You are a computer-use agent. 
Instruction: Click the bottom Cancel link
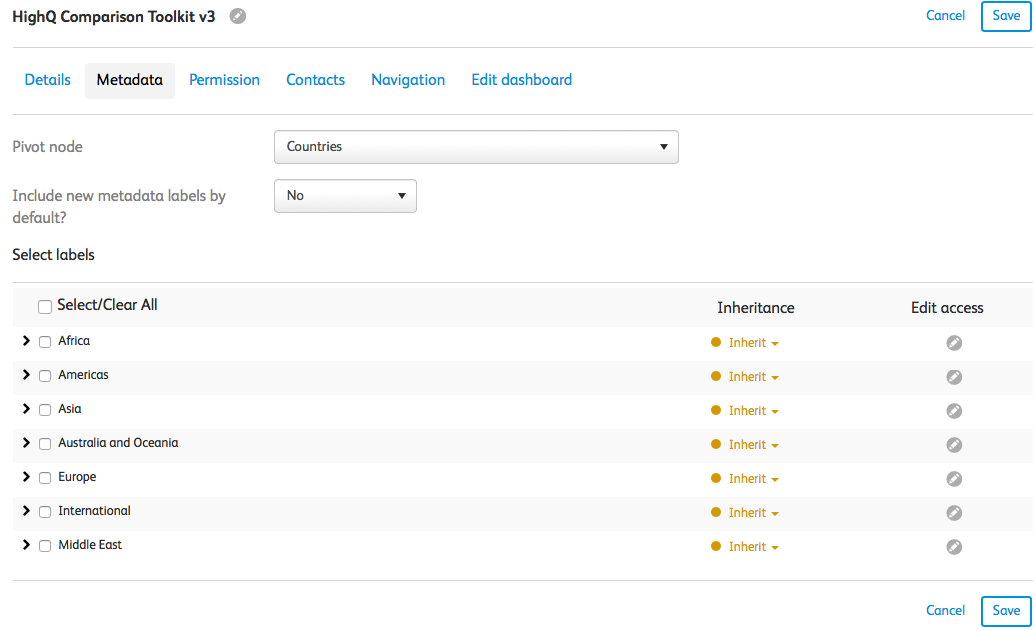pos(945,611)
